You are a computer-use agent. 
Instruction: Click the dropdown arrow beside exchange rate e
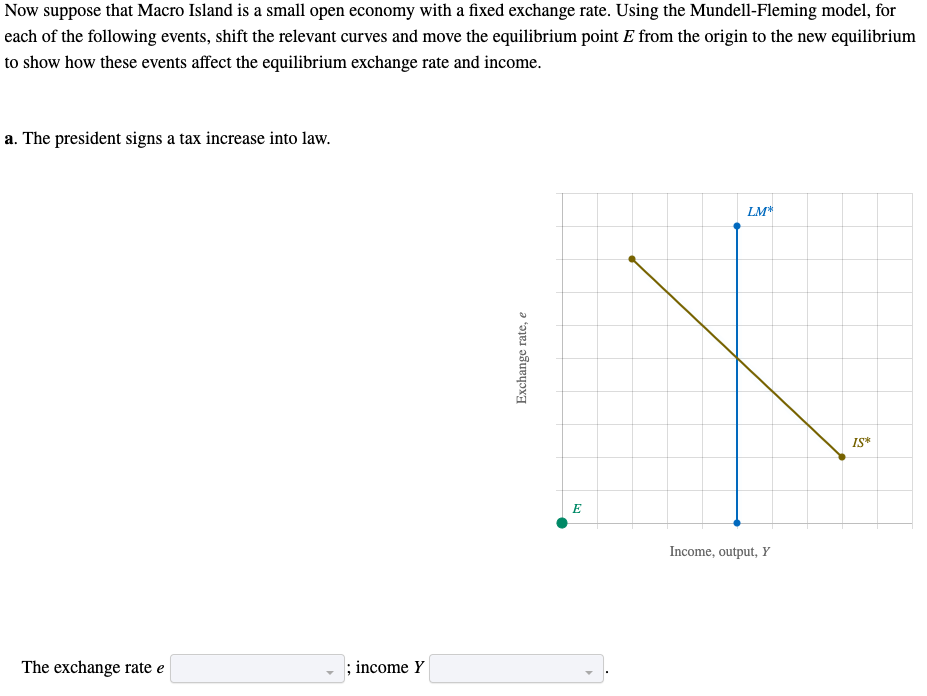pyautogui.click(x=330, y=671)
